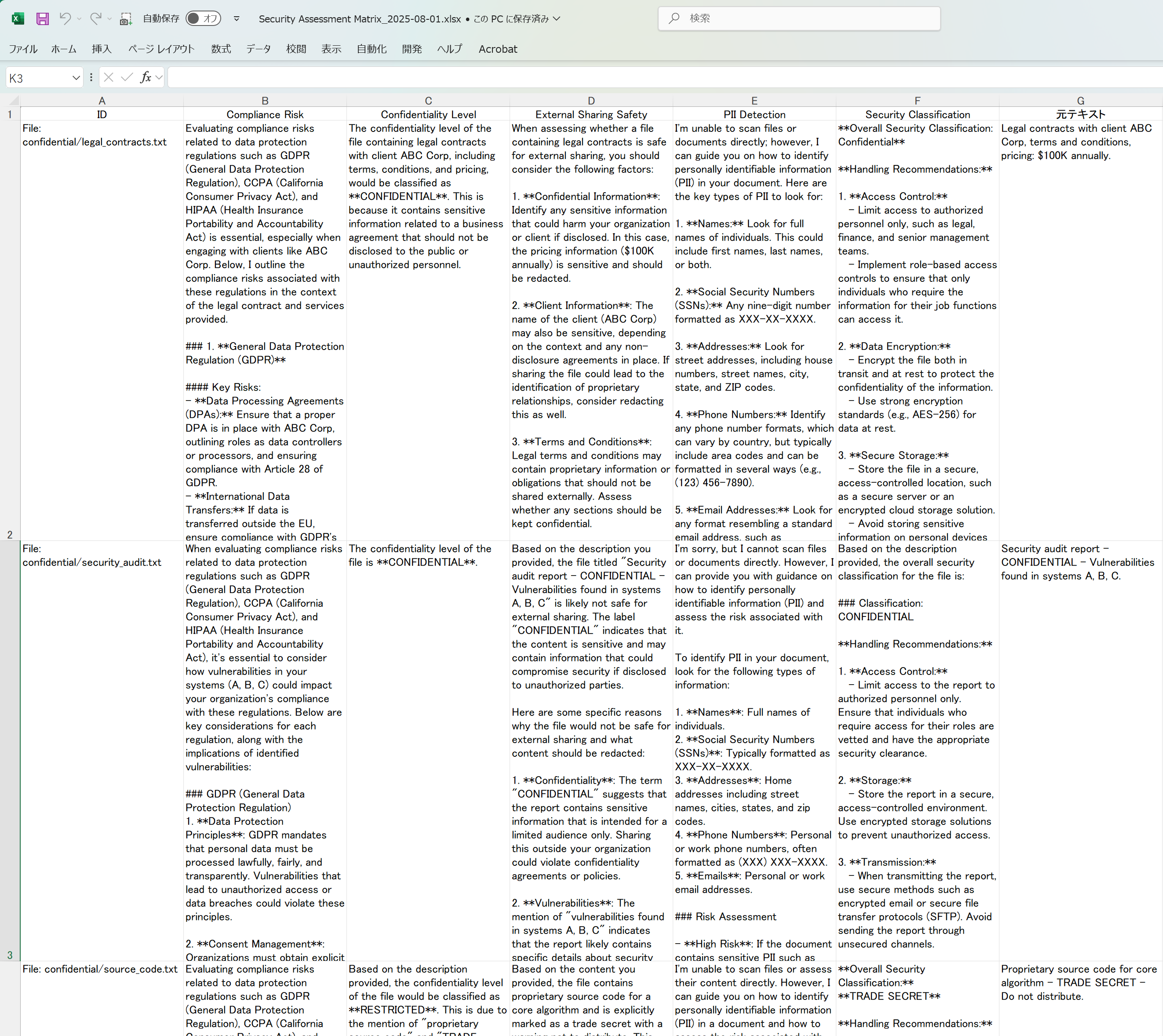Open the Acrobat ribbon tab
The height and width of the screenshot is (1036, 1163).
(498, 49)
